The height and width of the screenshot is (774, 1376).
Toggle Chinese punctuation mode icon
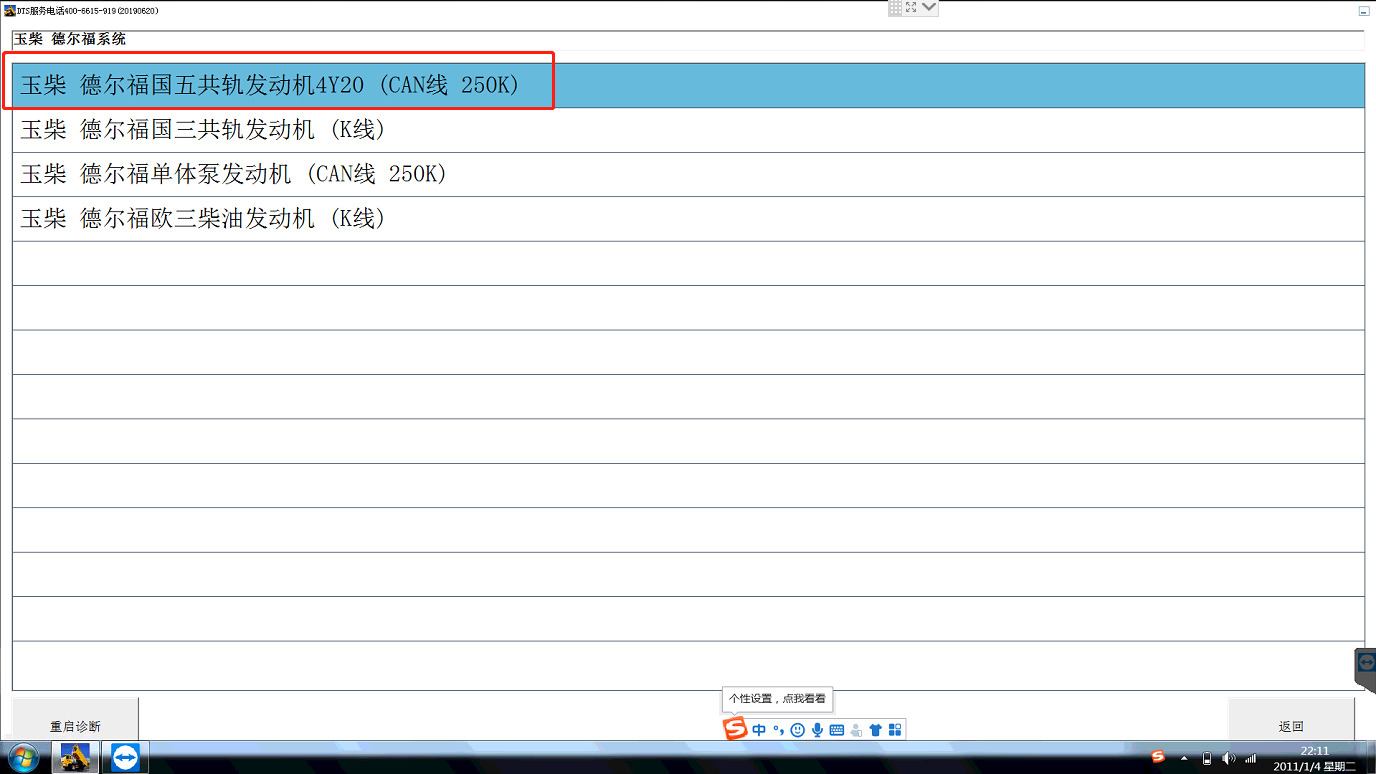pyautogui.click(x=778, y=730)
